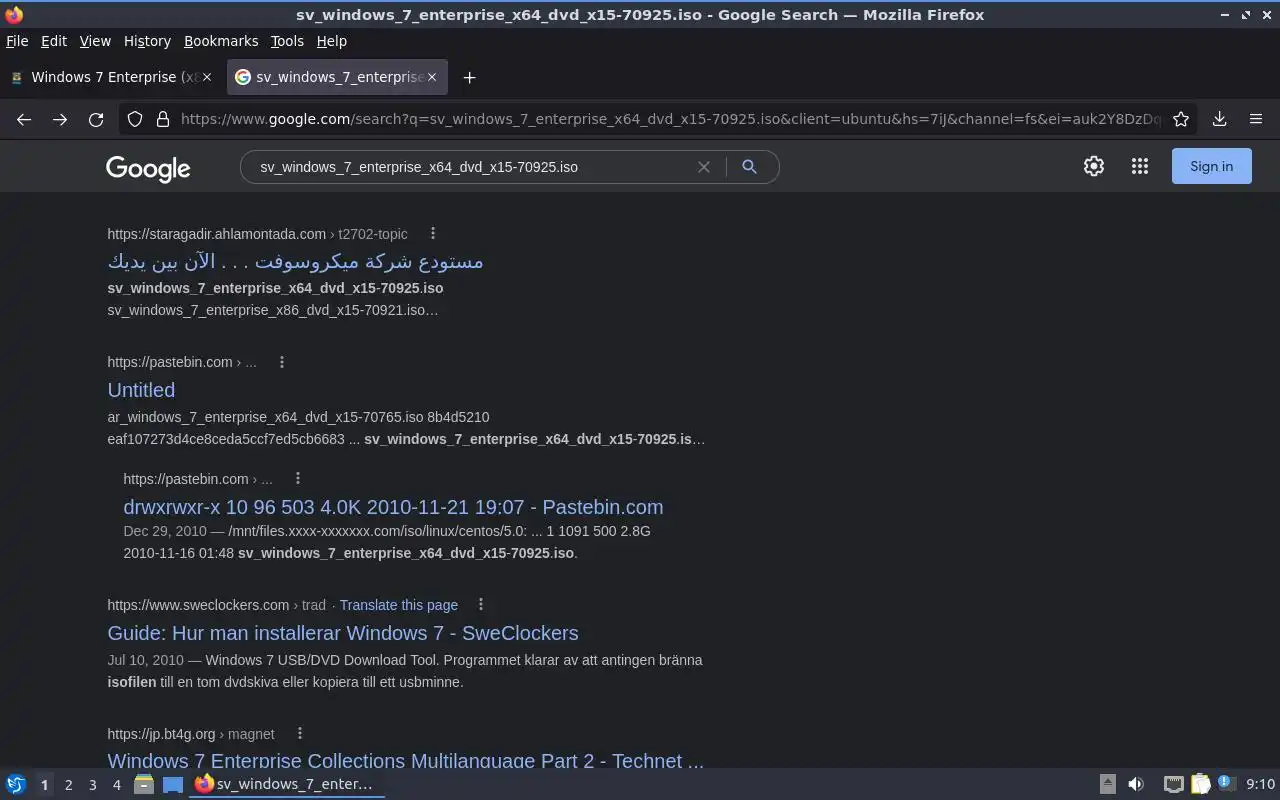Sign in to Google
Image resolution: width=1280 pixels, height=800 pixels.
(x=1211, y=167)
